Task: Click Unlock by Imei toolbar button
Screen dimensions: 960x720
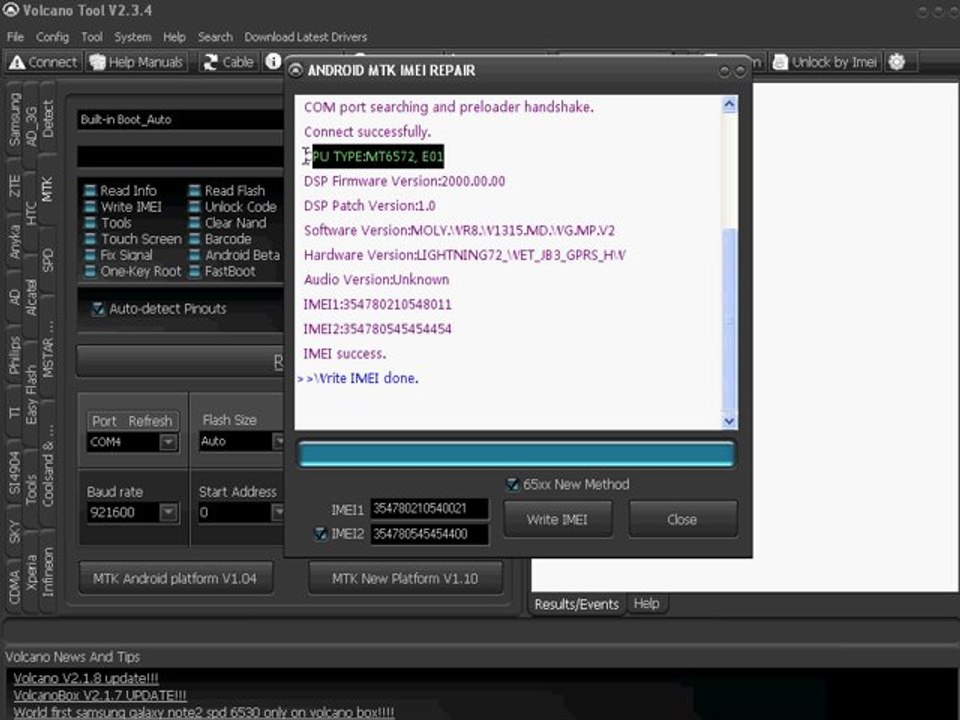Action: (x=825, y=62)
